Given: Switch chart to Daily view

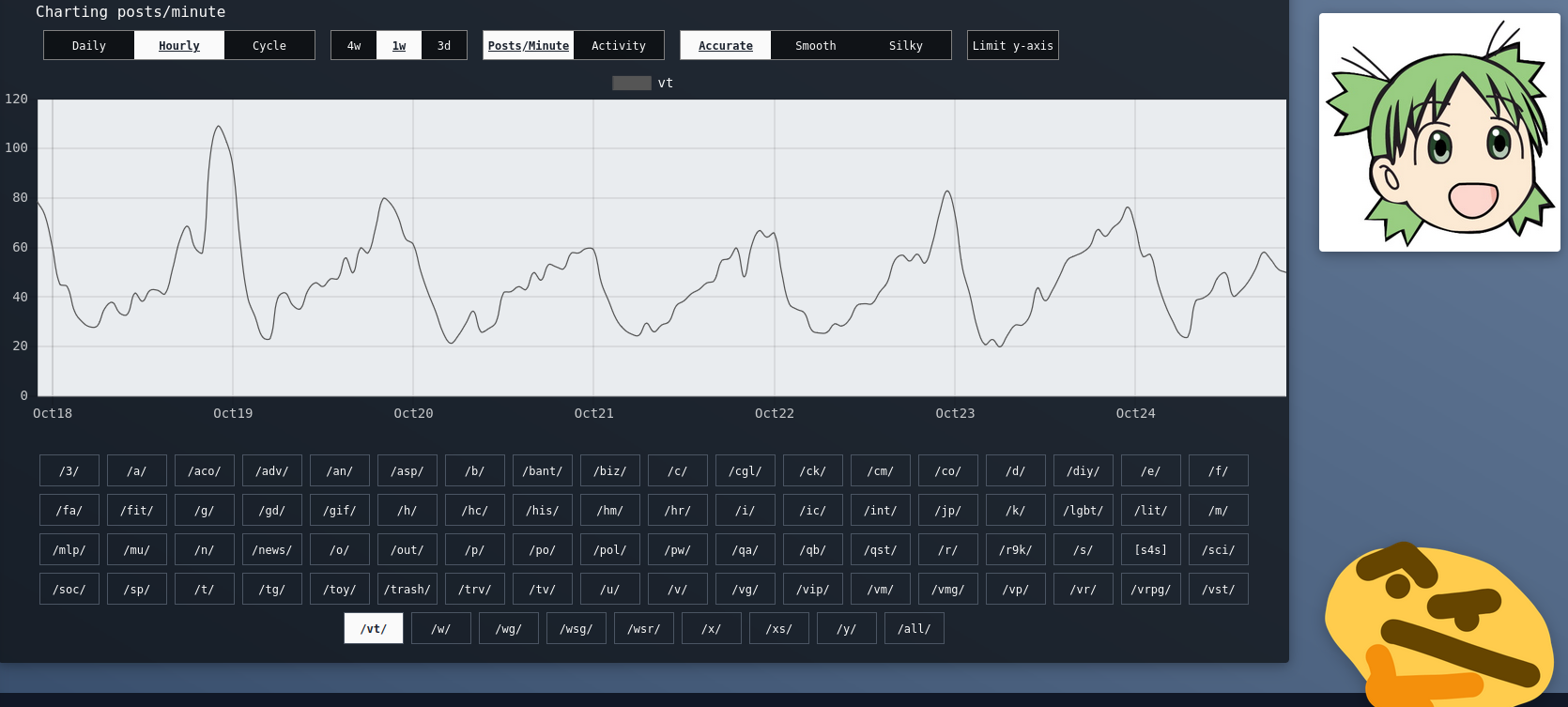Looking at the screenshot, I should coord(89,45).
